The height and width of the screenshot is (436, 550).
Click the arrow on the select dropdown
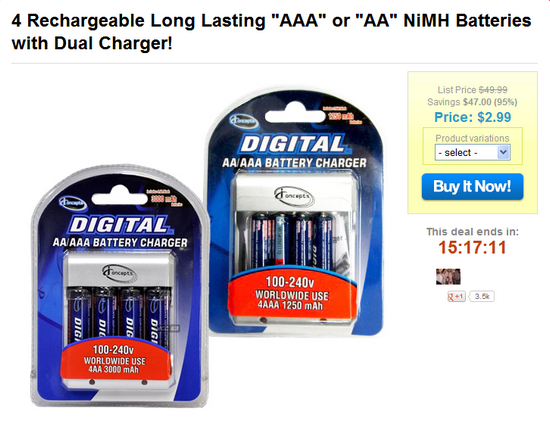click(503, 153)
